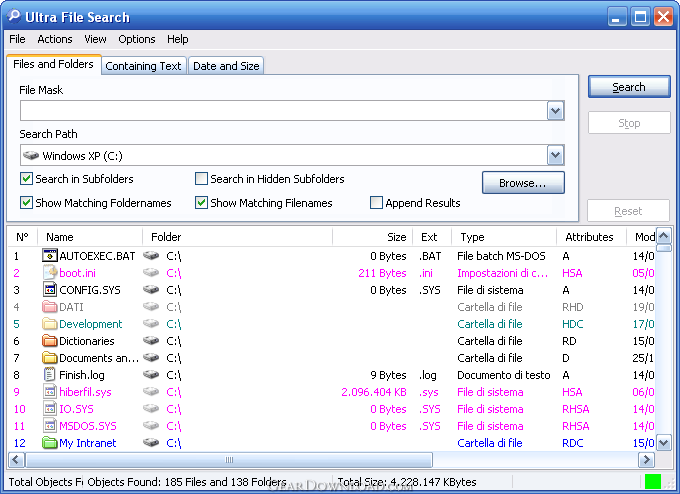680x494 pixels.
Task: Click the horizontal scrollbar thumb
Action: [229, 459]
